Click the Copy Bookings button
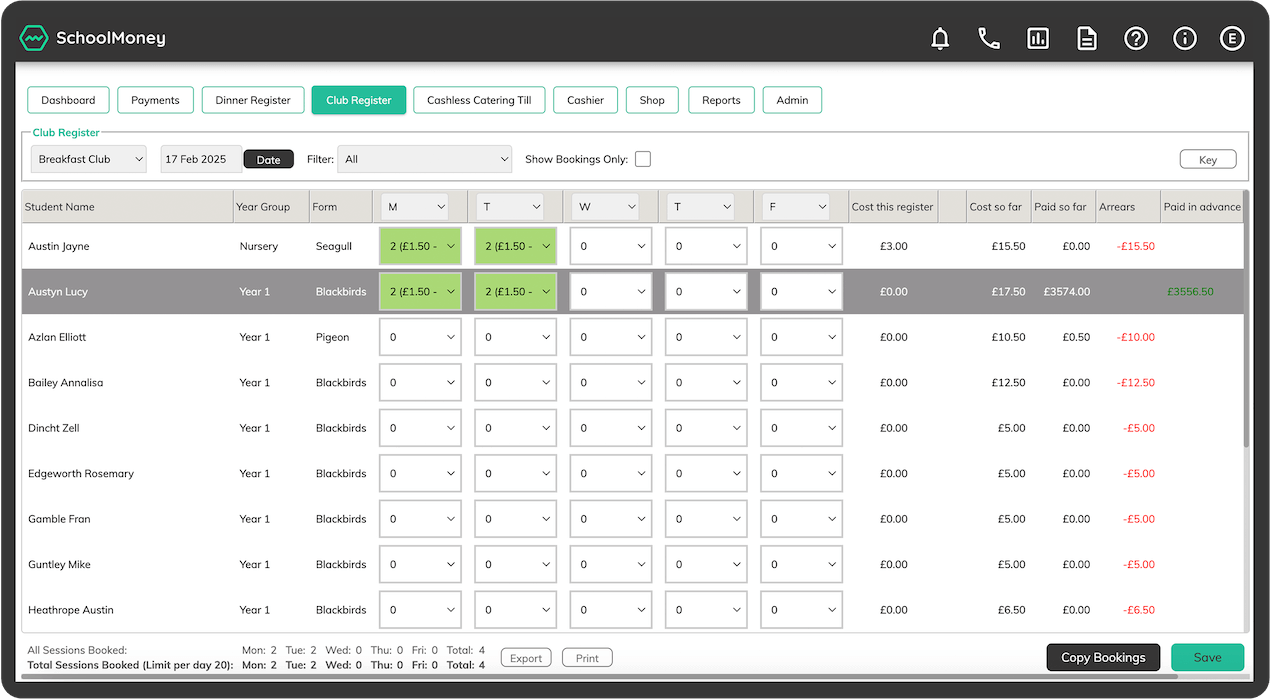 tap(1103, 657)
